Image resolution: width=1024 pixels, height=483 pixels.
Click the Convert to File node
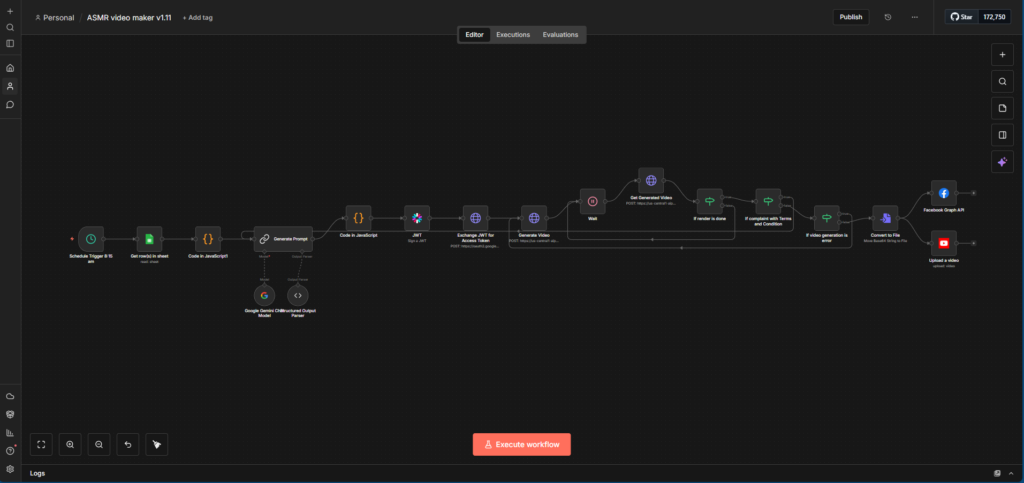pos(885,218)
